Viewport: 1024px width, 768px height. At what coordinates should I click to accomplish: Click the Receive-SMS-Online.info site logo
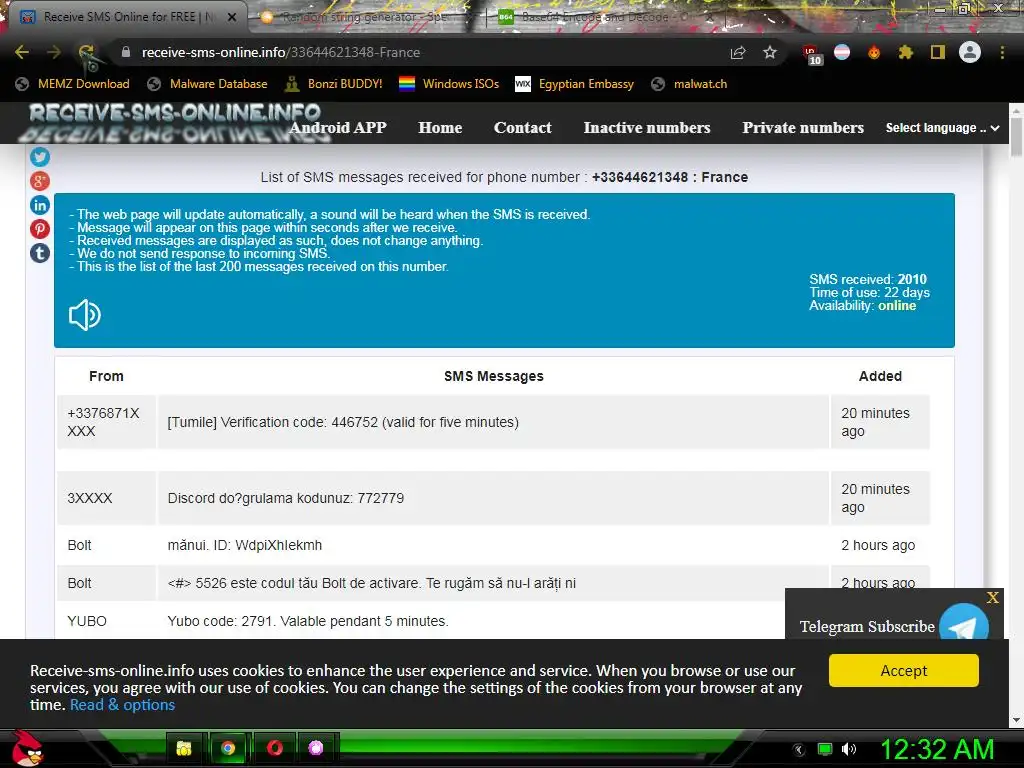[x=175, y=121]
